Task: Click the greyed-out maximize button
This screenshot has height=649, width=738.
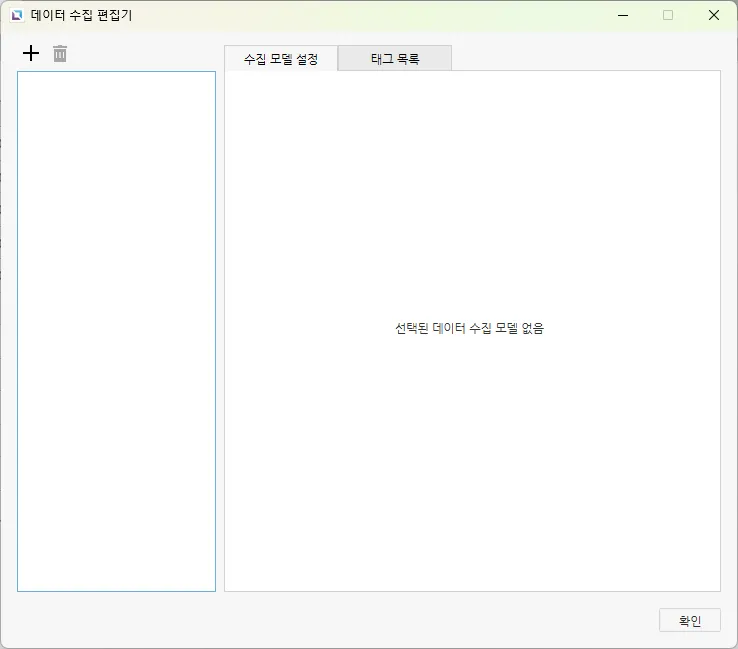Action: pyautogui.click(x=668, y=15)
